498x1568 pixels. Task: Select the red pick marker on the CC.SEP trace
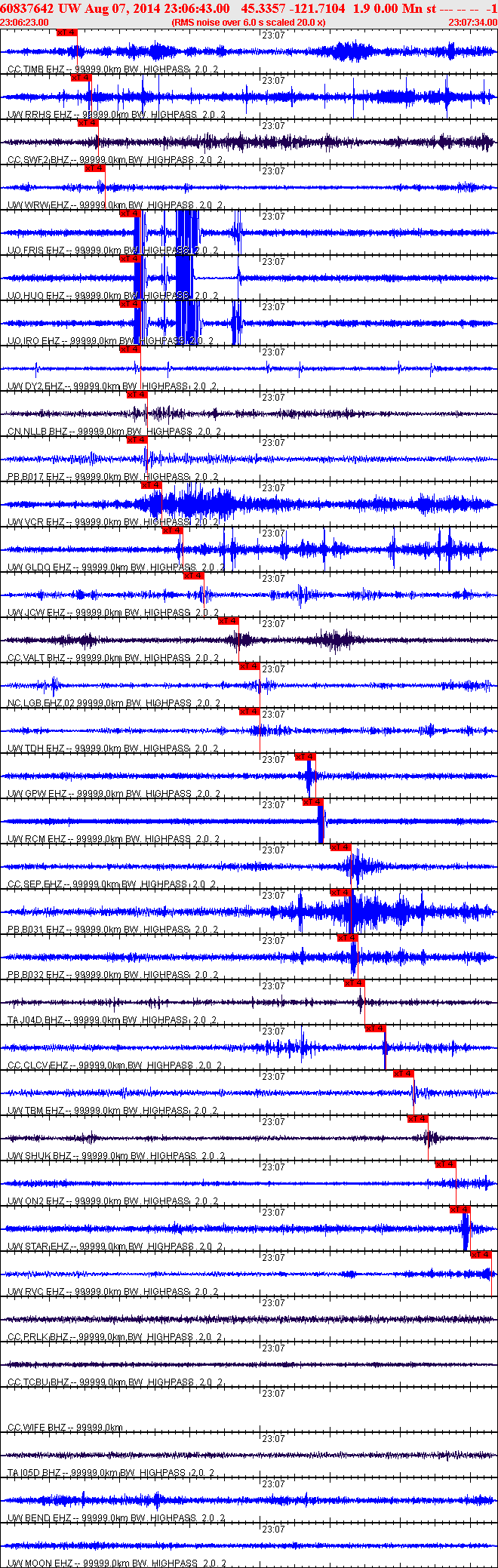click(341, 847)
